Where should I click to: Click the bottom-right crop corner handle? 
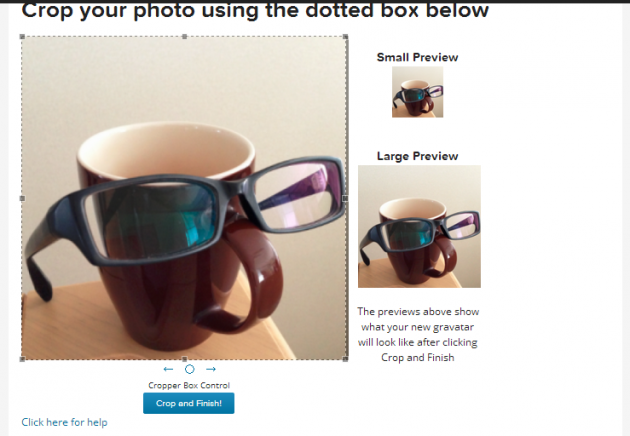(346, 359)
